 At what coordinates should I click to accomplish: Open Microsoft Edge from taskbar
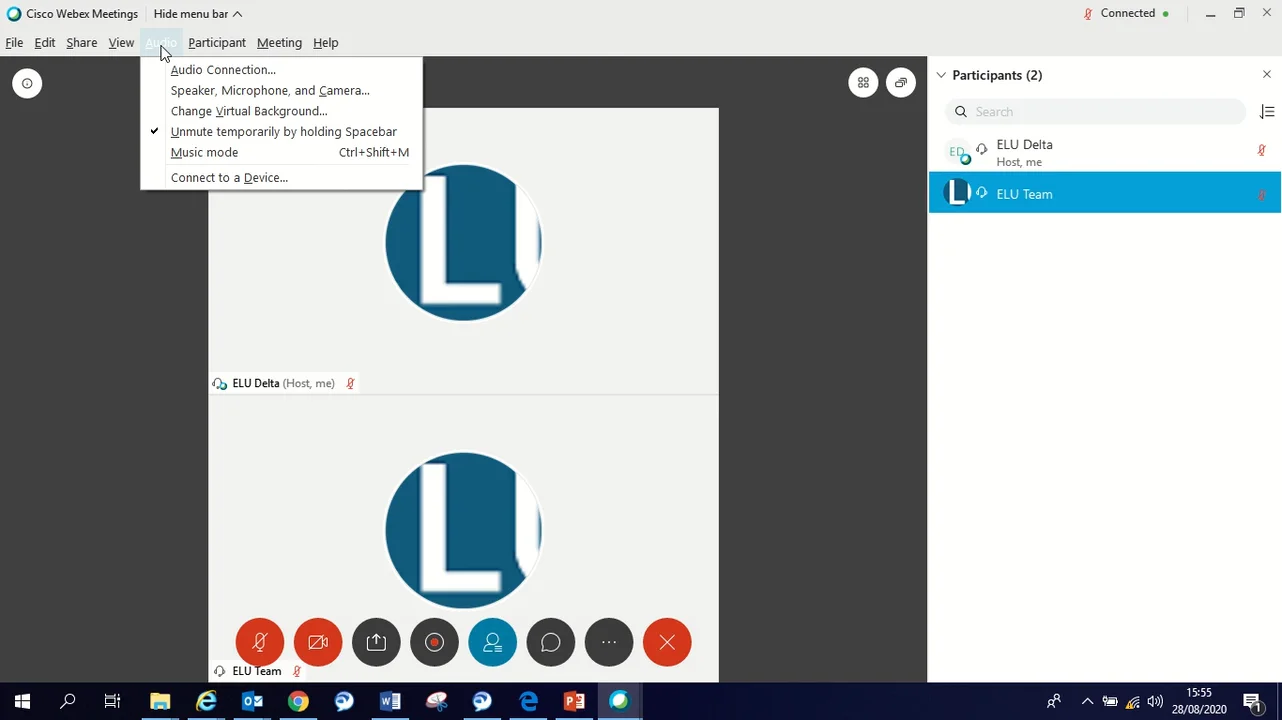point(528,701)
